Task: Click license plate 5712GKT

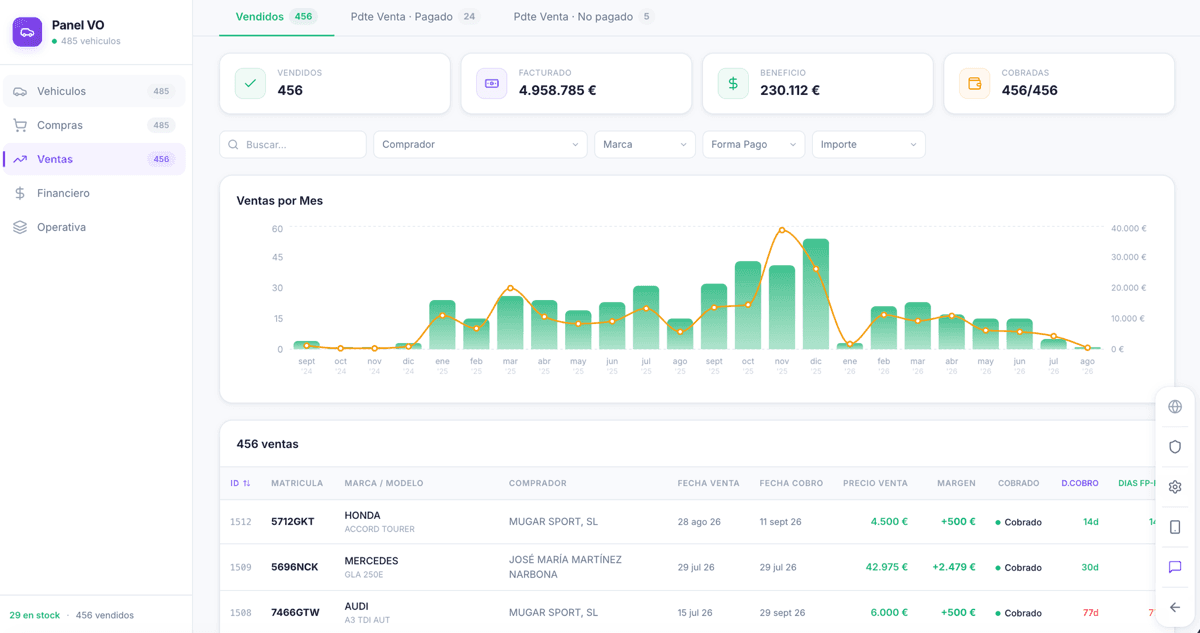Action: (293, 522)
